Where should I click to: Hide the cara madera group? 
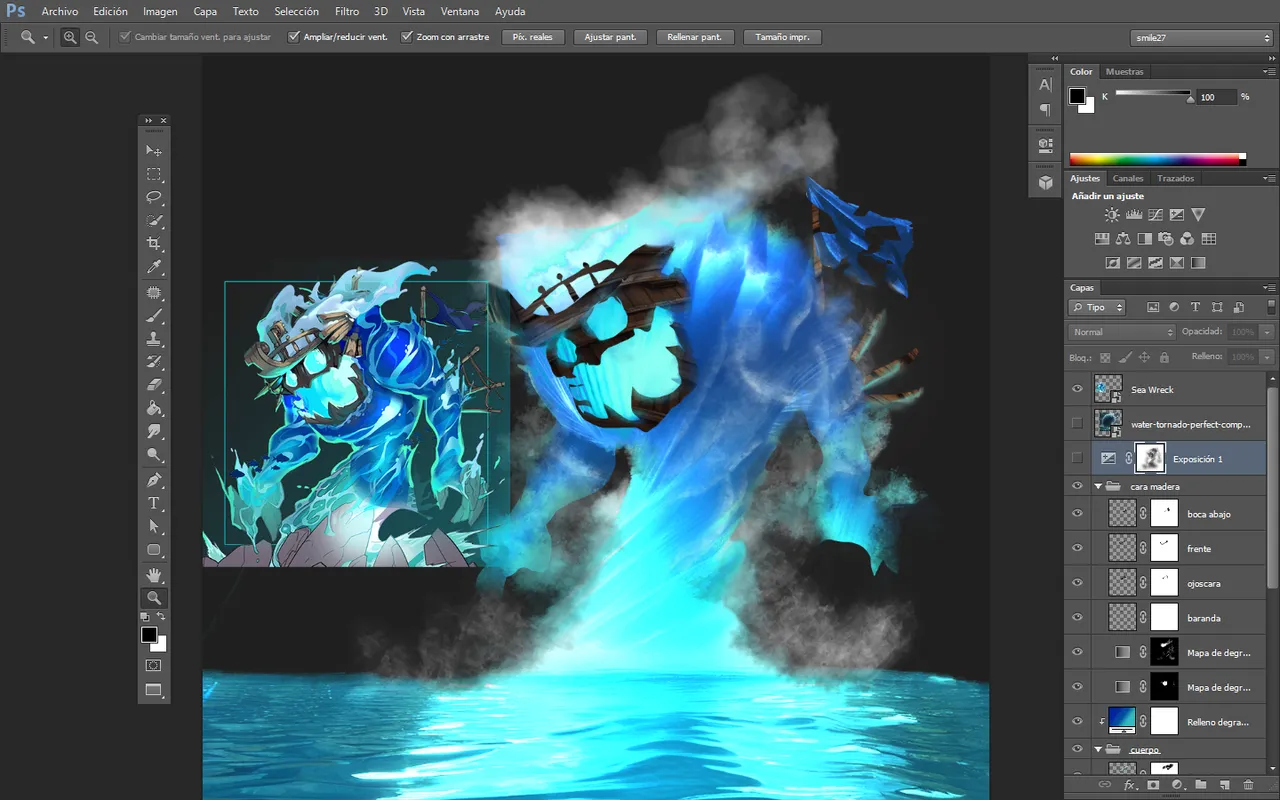[x=1077, y=487]
